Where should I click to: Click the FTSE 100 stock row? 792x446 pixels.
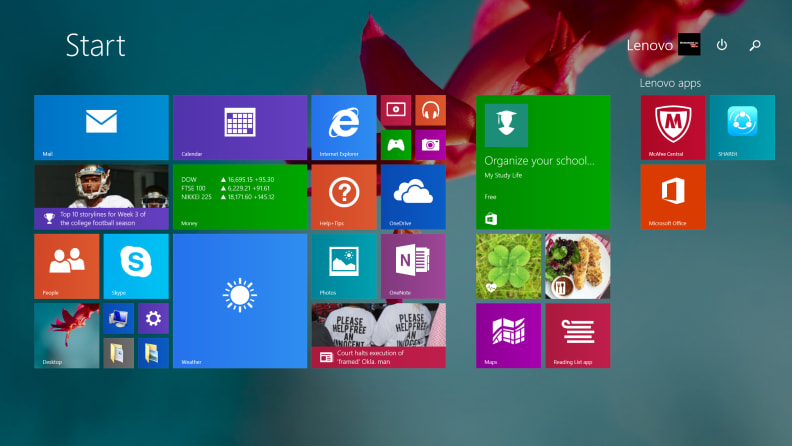pyautogui.click(x=226, y=188)
